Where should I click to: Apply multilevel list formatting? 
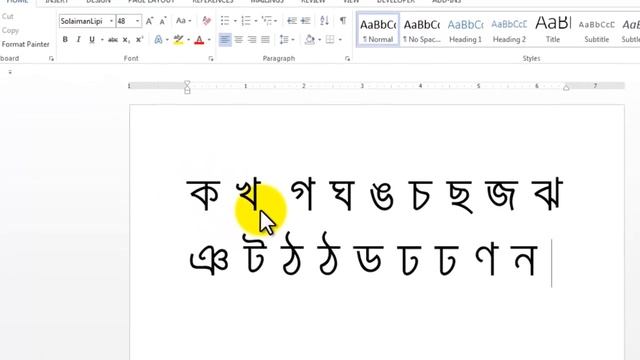[x=267, y=21]
